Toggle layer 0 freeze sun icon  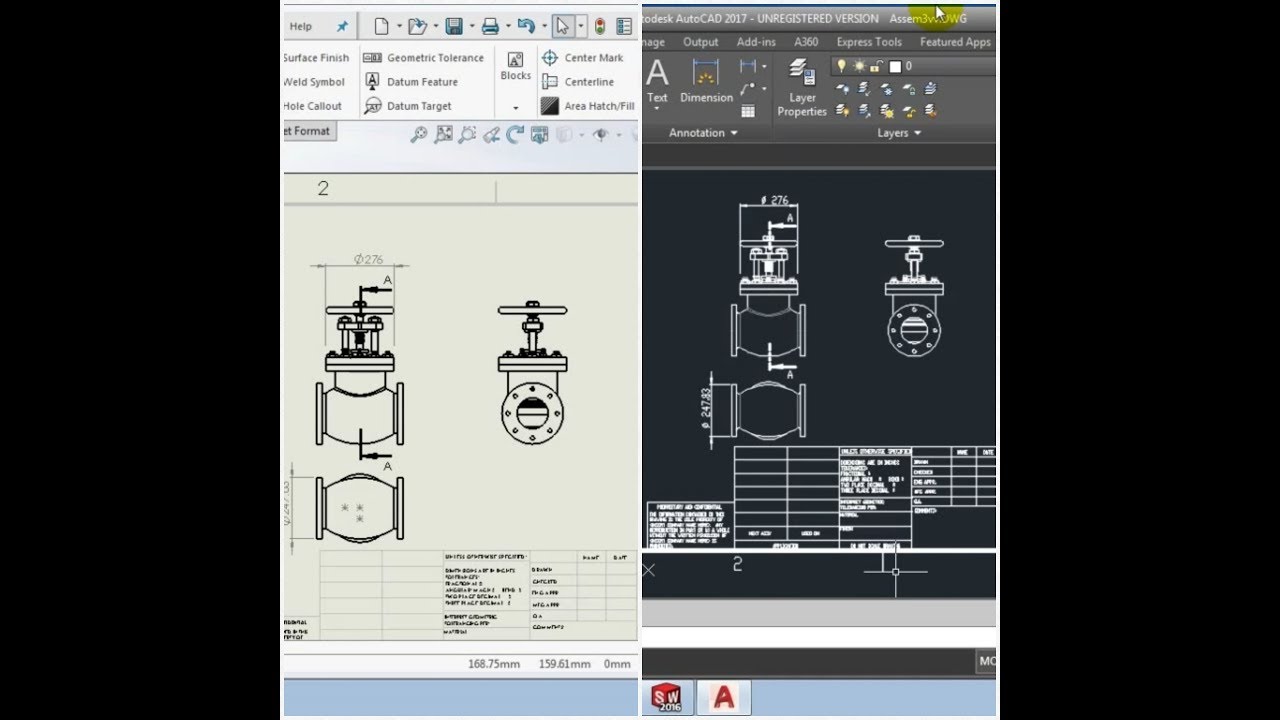(x=859, y=66)
